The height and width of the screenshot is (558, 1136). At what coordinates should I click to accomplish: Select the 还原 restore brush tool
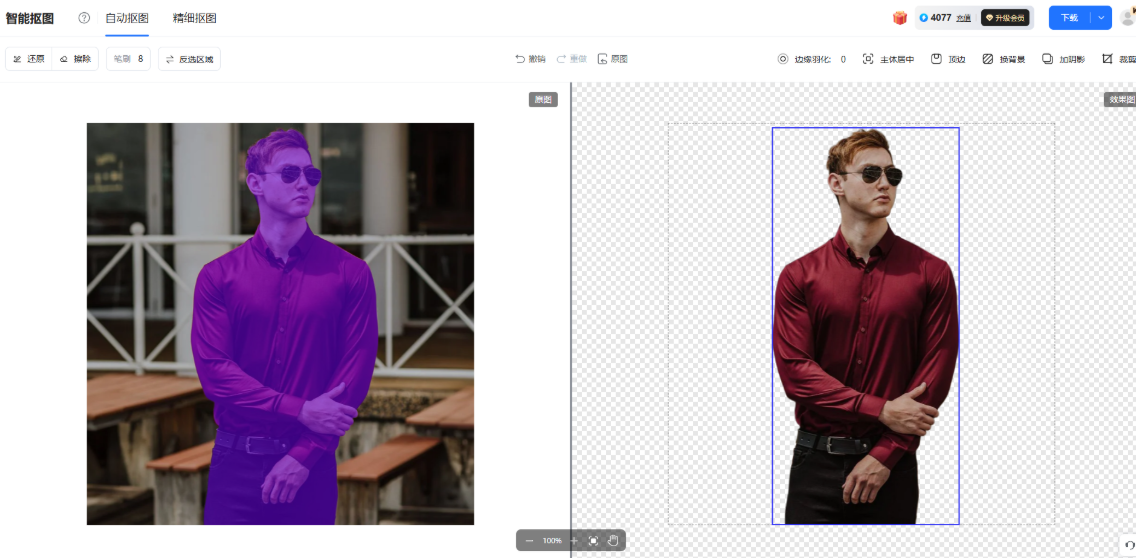29,59
